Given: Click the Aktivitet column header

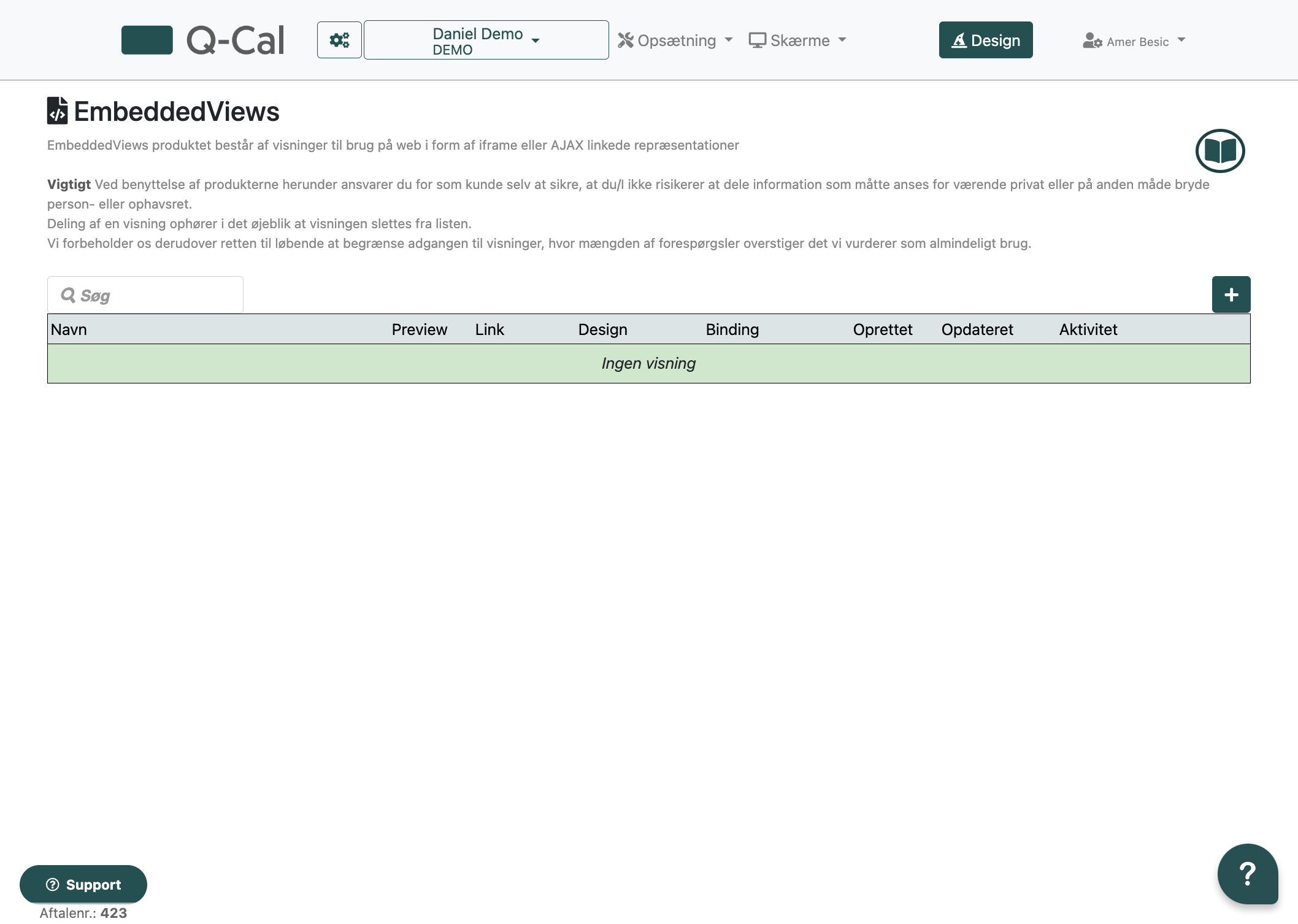Looking at the screenshot, I should pyautogui.click(x=1088, y=329).
